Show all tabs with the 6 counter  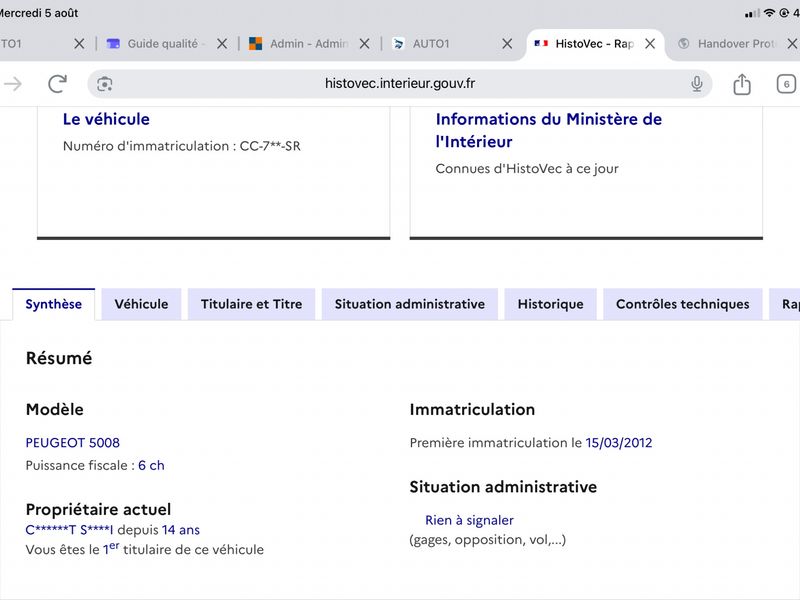click(x=786, y=84)
